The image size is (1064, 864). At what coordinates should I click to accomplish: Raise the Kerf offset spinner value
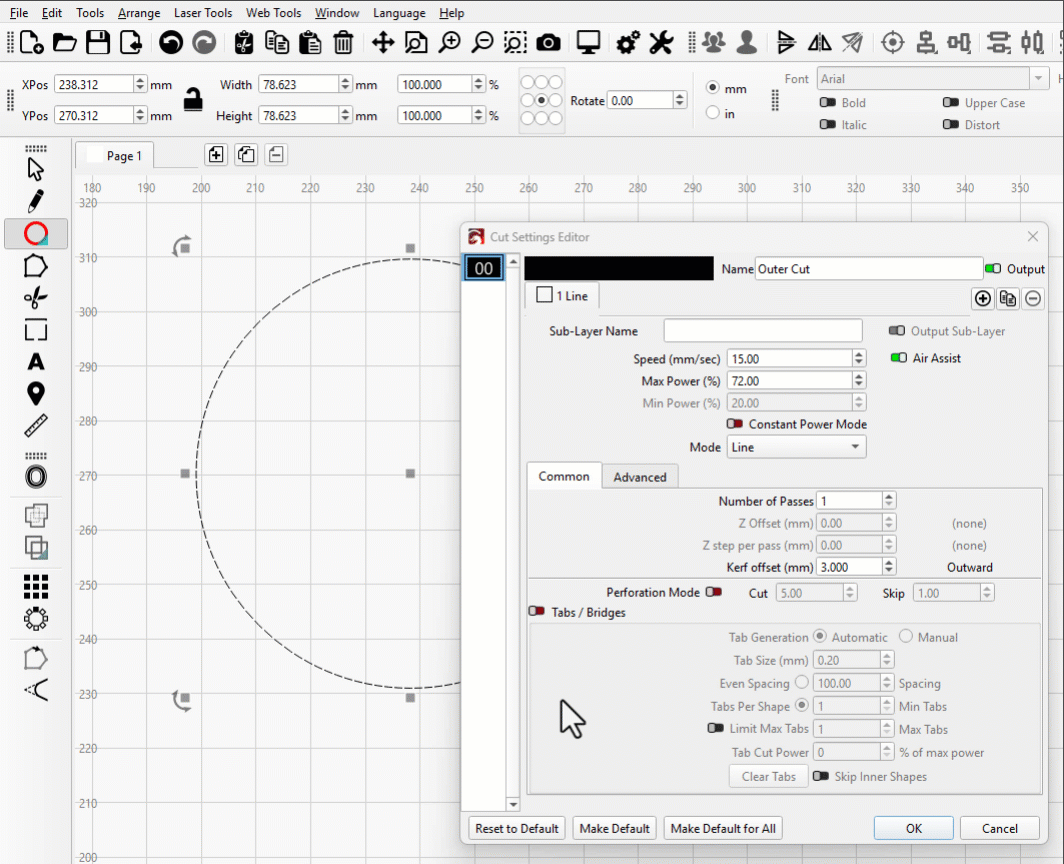889,563
